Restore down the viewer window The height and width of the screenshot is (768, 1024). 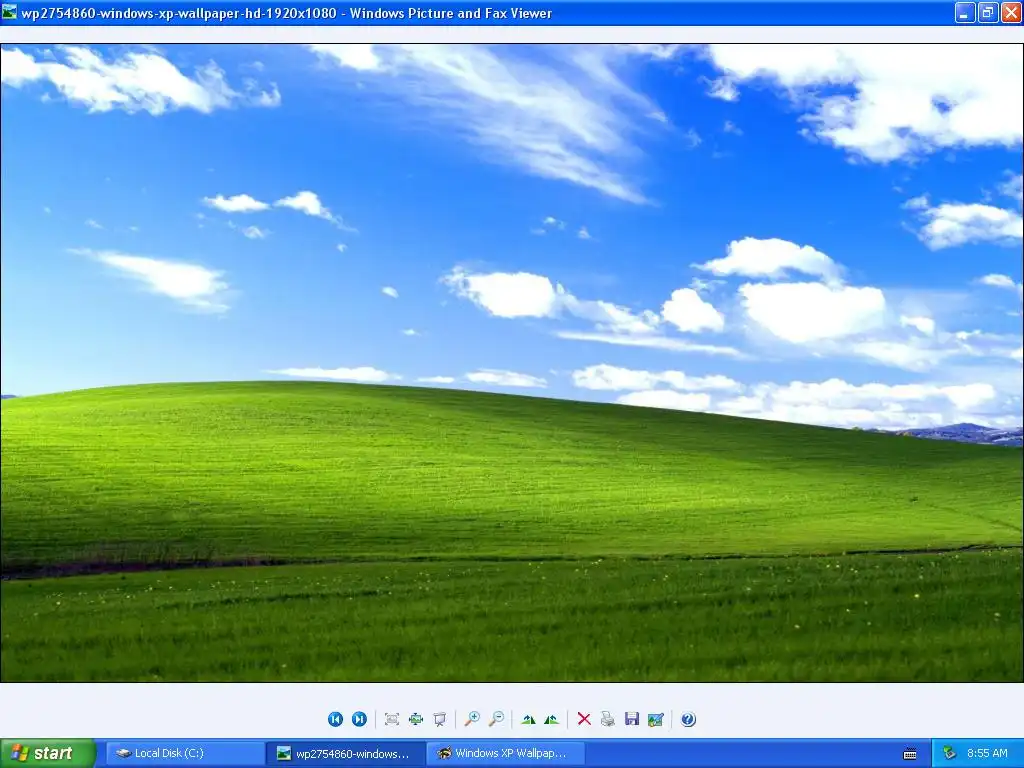click(x=988, y=12)
